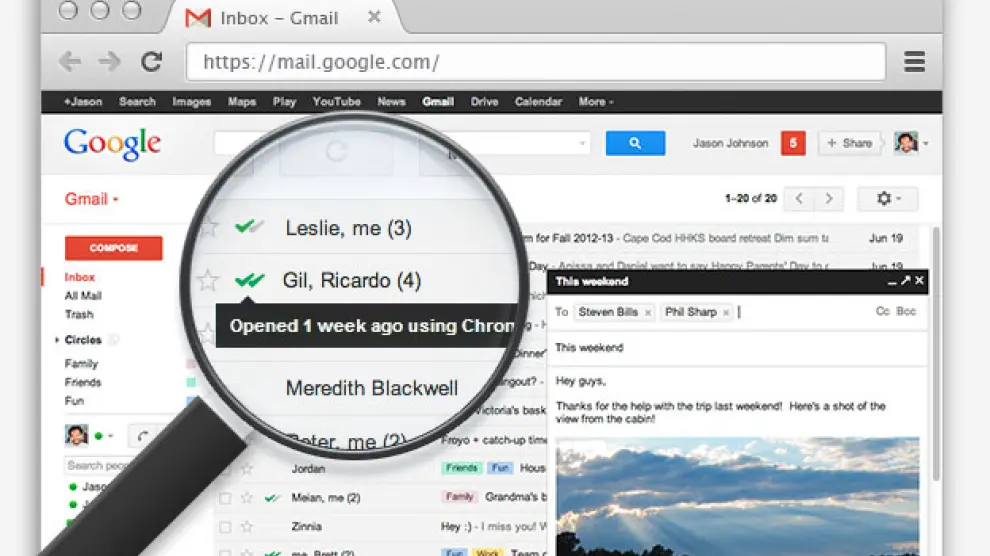Expand the Gmail dropdown label
This screenshot has height=556, width=990.
coord(92,199)
